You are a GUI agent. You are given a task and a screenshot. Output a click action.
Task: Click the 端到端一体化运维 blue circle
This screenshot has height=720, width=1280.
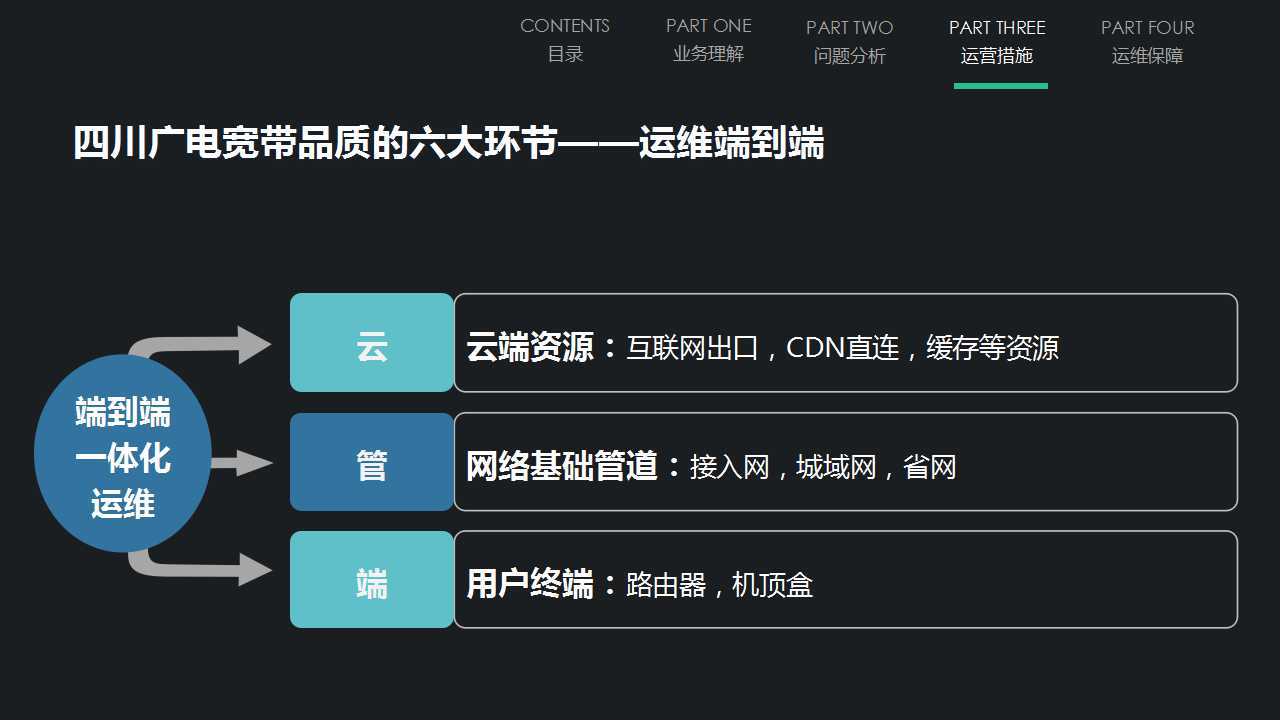click(x=123, y=453)
